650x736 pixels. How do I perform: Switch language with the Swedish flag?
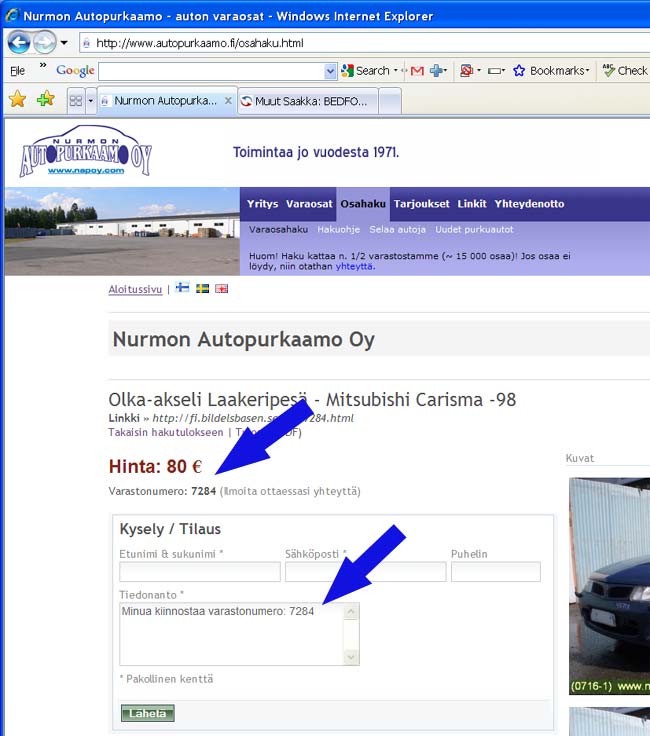202,288
